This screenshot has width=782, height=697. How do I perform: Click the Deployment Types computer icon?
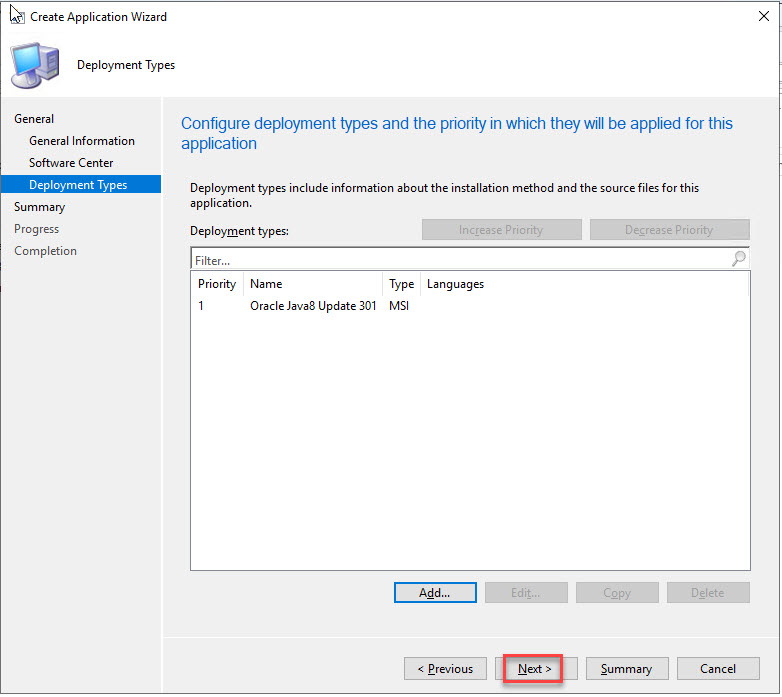click(x=33, y=65)
